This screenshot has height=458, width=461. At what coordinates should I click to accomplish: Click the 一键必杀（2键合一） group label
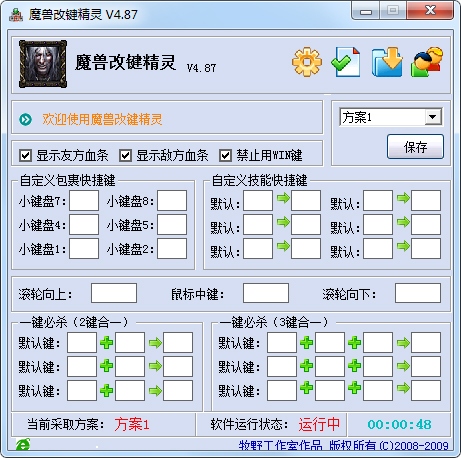click(74, 322)
